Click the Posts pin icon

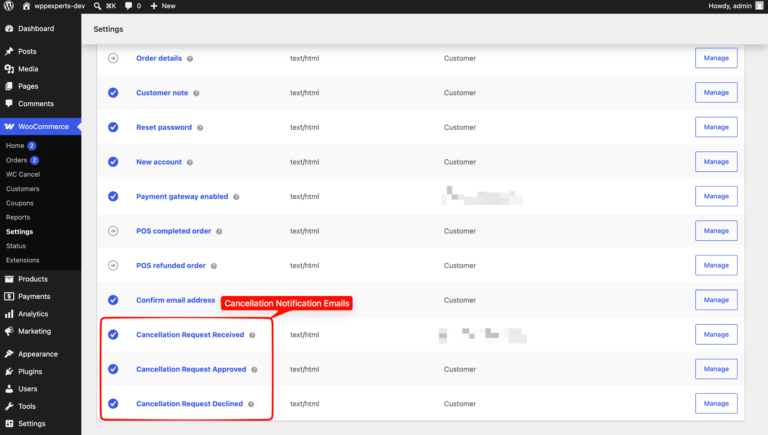(9, 51)
